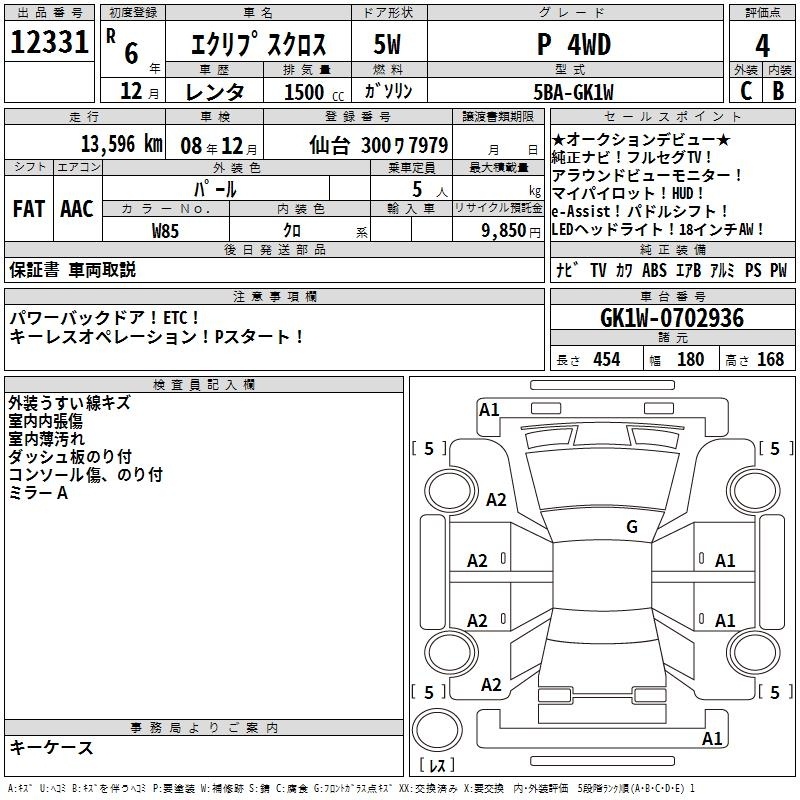
Task: Click the exterior grade C cell
Action: click(744, 90)
